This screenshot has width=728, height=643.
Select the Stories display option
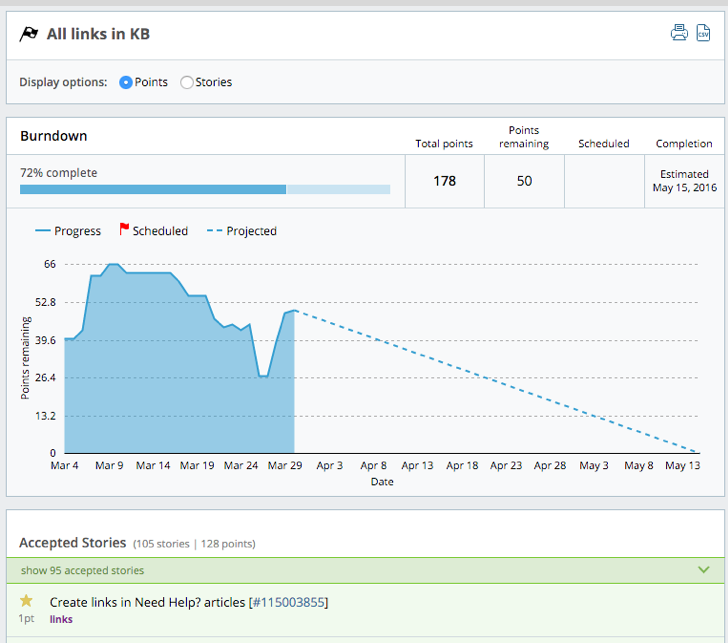(x=187, y=82)
